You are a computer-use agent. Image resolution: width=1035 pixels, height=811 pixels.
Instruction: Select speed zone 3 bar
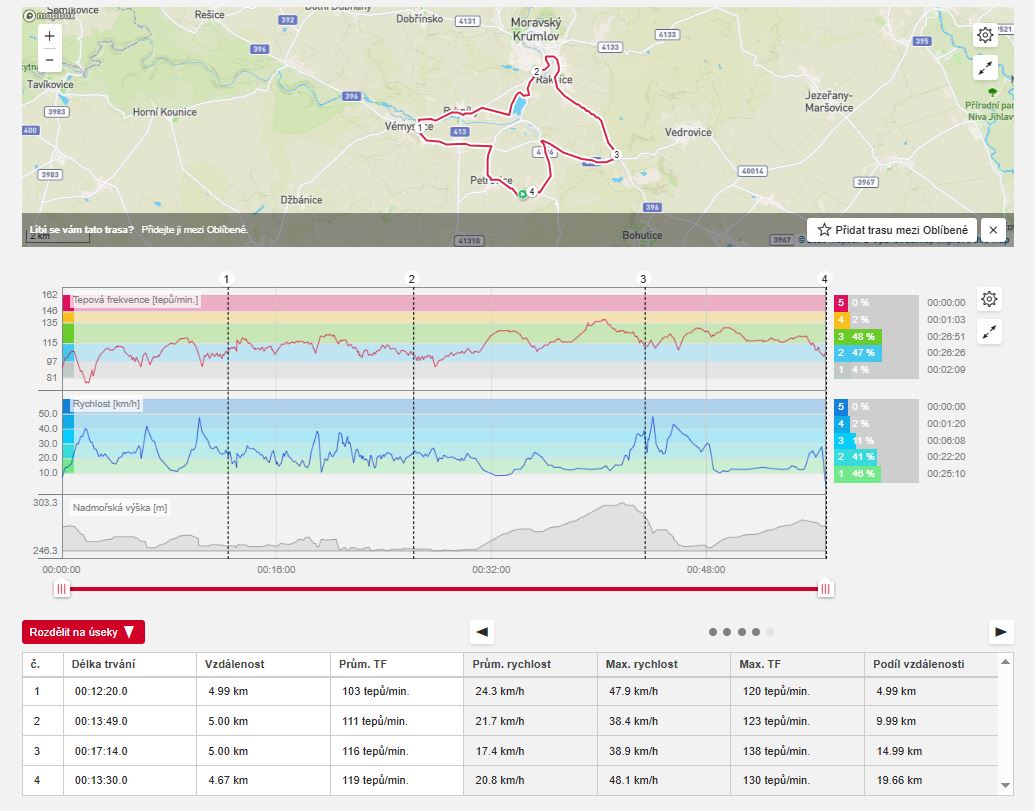[846, 440]
